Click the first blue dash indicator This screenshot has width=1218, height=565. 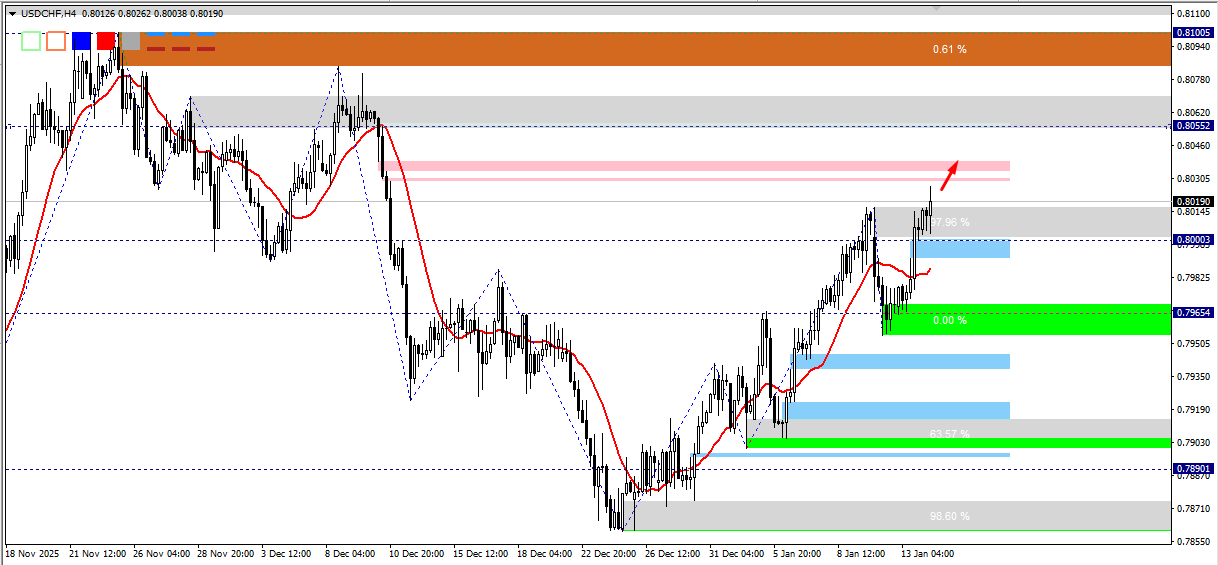(156, 33)
